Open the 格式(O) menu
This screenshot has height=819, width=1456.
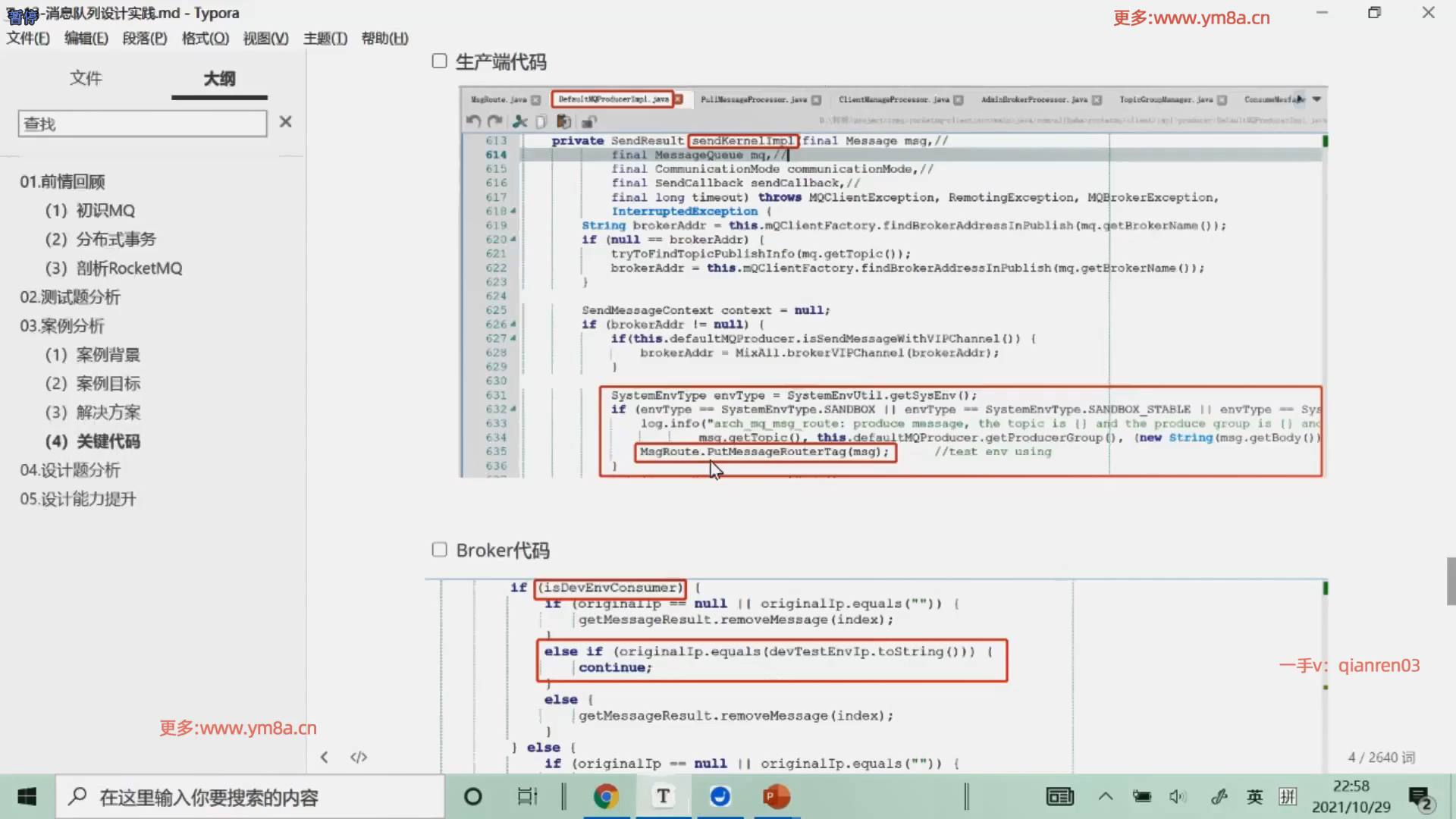point(205,39)
